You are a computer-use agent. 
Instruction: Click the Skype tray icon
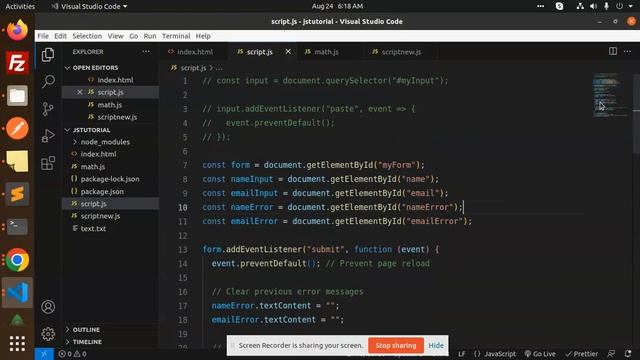pyautogui.click(x=560, y=6)
